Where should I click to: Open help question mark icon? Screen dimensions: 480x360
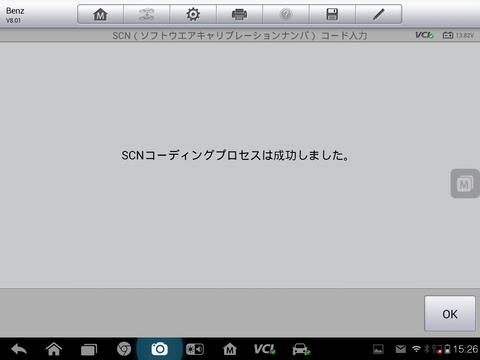coord(286,14)
